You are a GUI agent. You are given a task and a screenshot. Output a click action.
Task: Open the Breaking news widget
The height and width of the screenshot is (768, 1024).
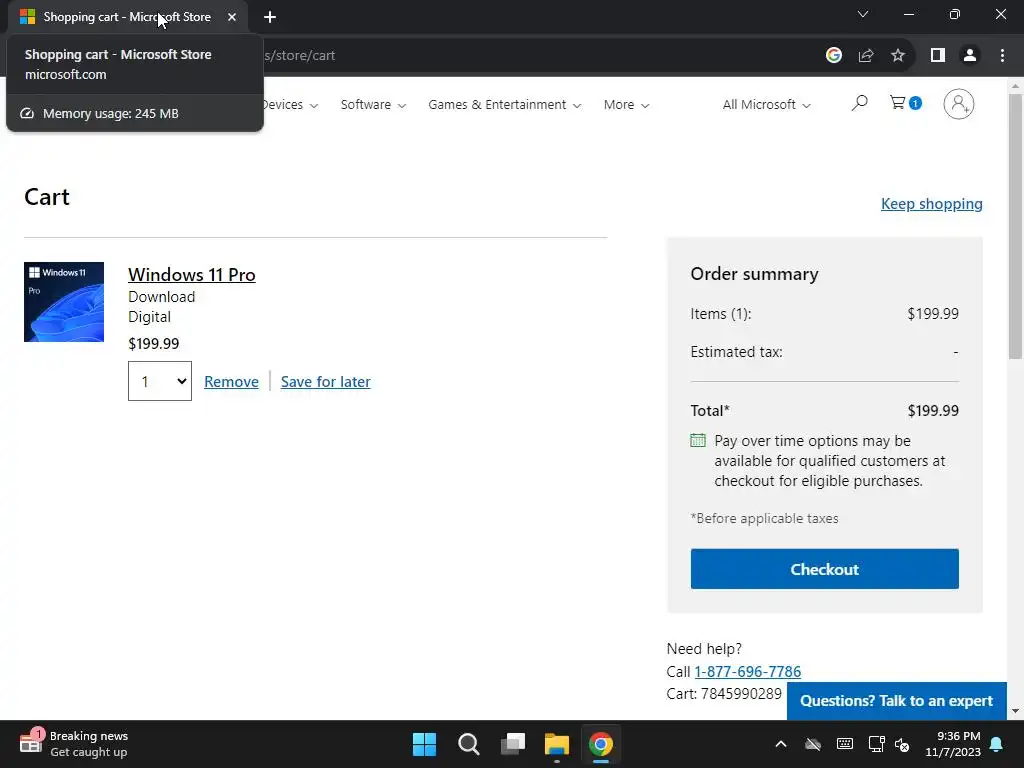(73, 744)
